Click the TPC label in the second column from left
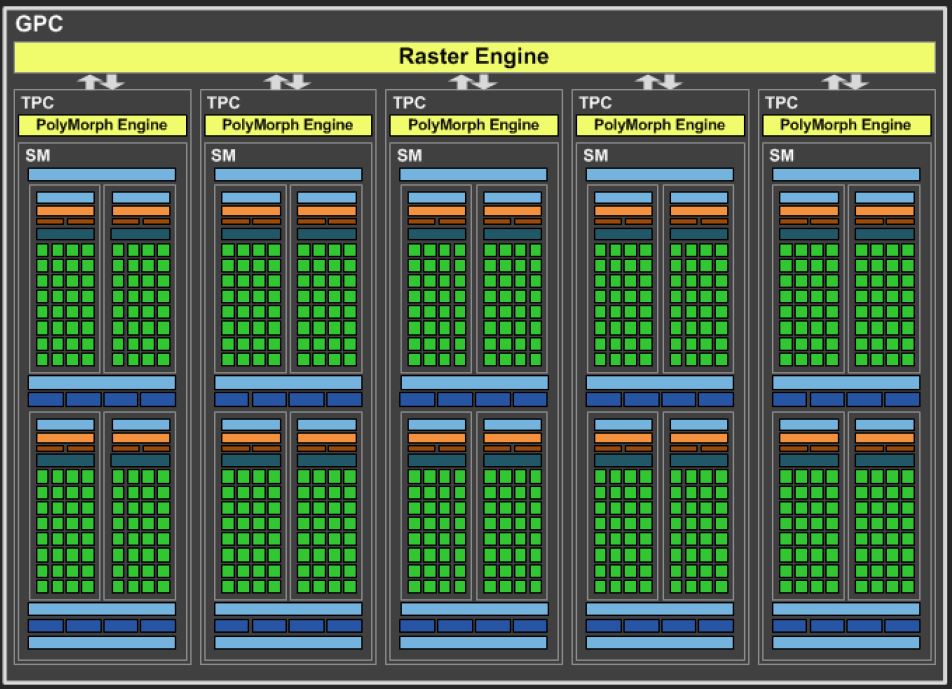This screenshot has width=952, height=689. (223, 103)
